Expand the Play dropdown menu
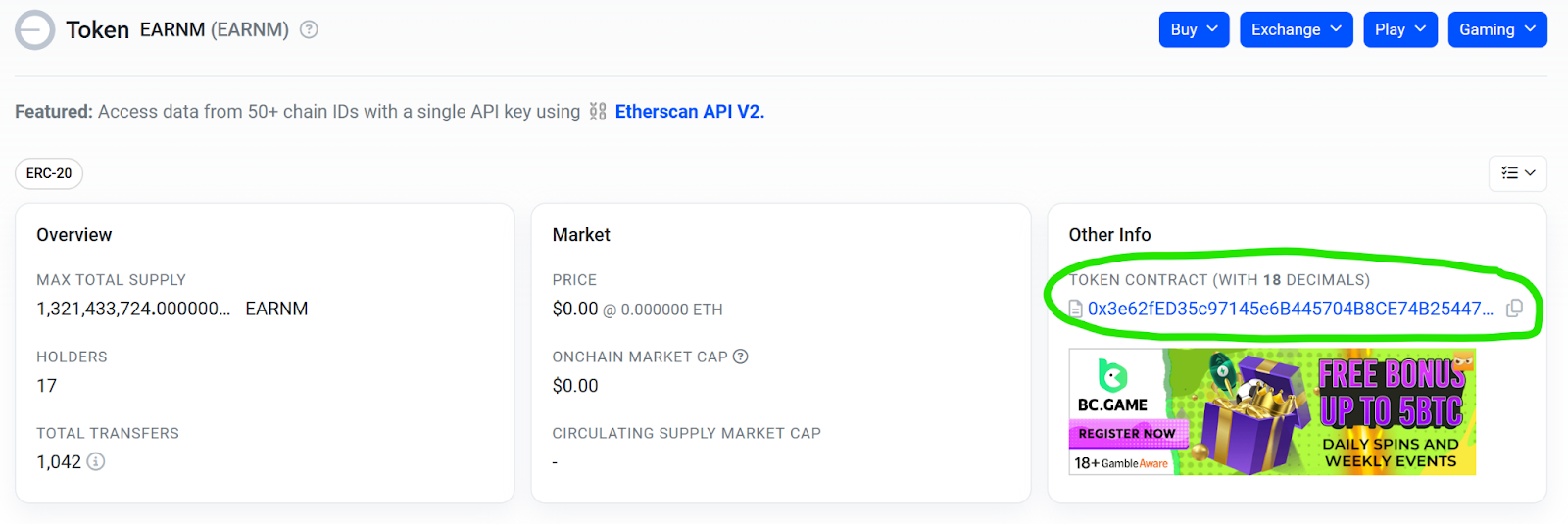 (x=1400, y=29)
